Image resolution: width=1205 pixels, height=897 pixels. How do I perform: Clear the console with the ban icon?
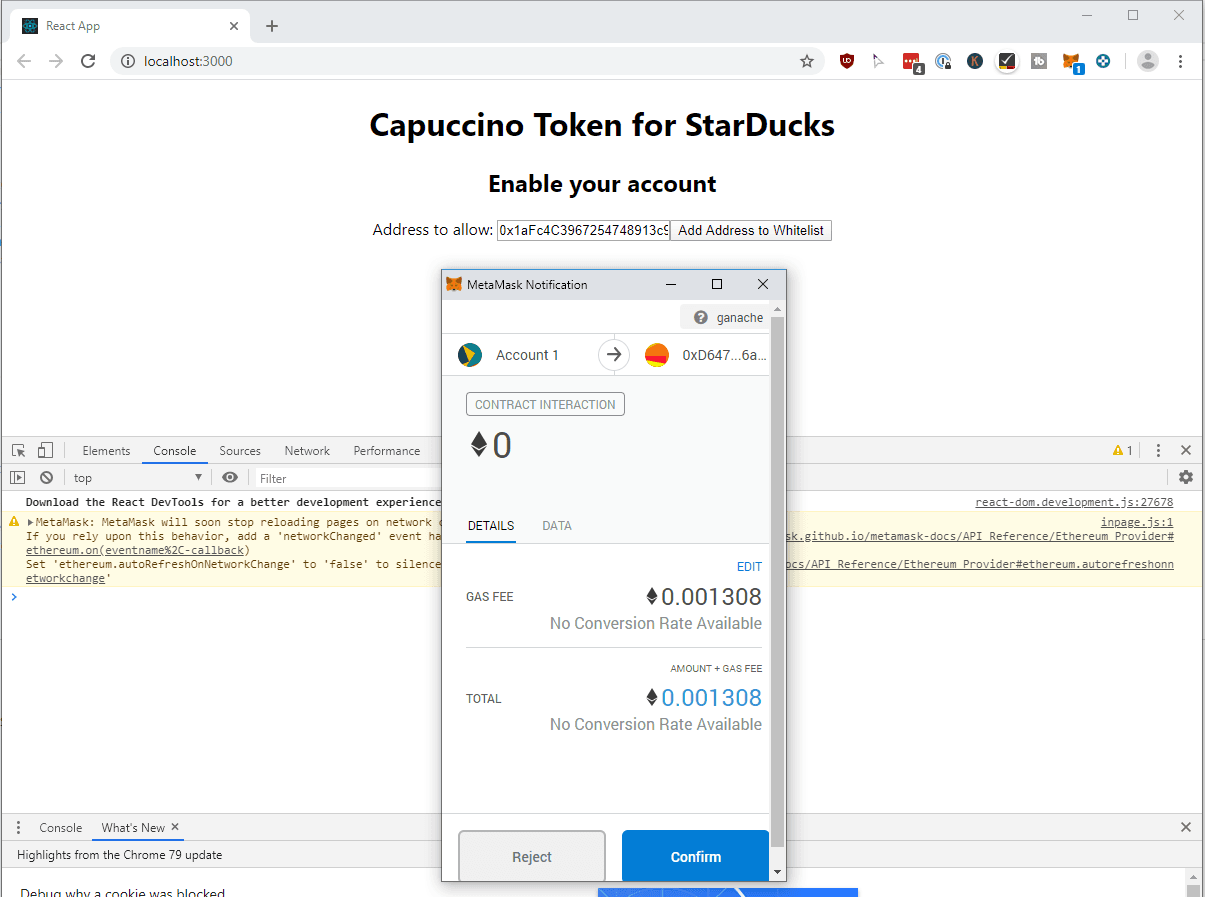tap(46, 478)
